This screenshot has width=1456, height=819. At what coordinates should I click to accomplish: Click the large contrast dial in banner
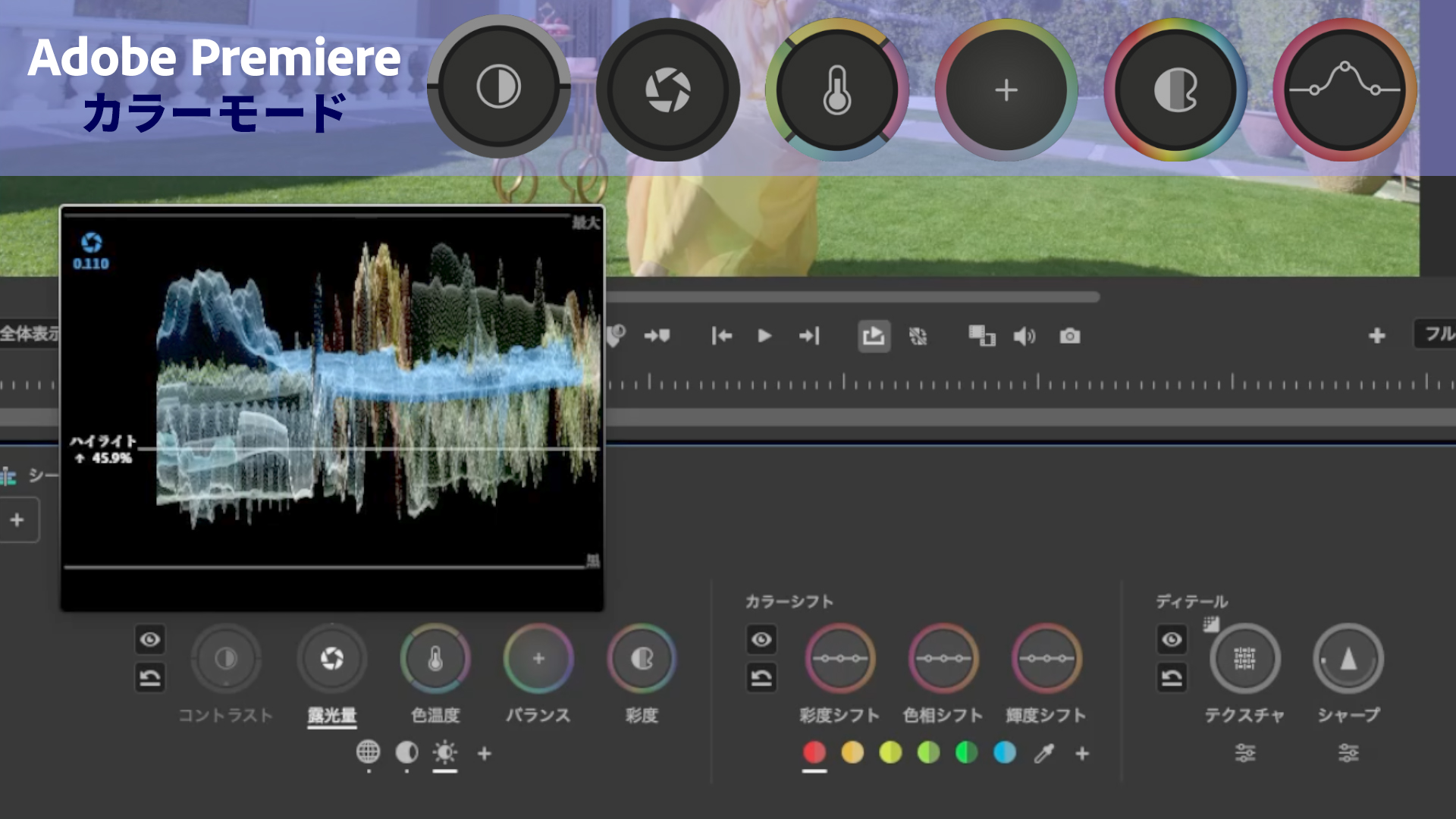pyautogui.click(x=498, y=87)
